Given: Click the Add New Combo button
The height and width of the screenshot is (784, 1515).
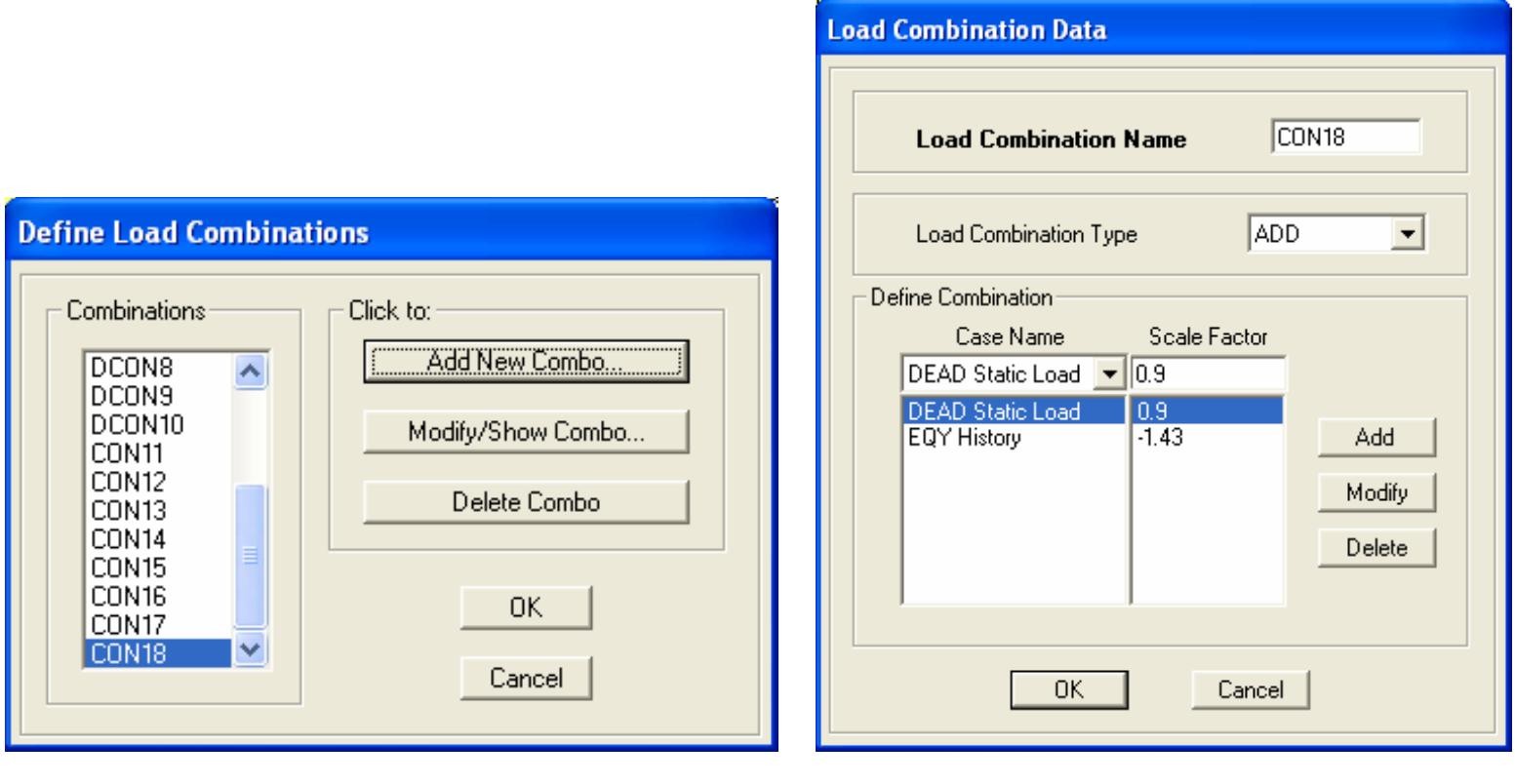Looking at the screenshot, I should (526, 360).
